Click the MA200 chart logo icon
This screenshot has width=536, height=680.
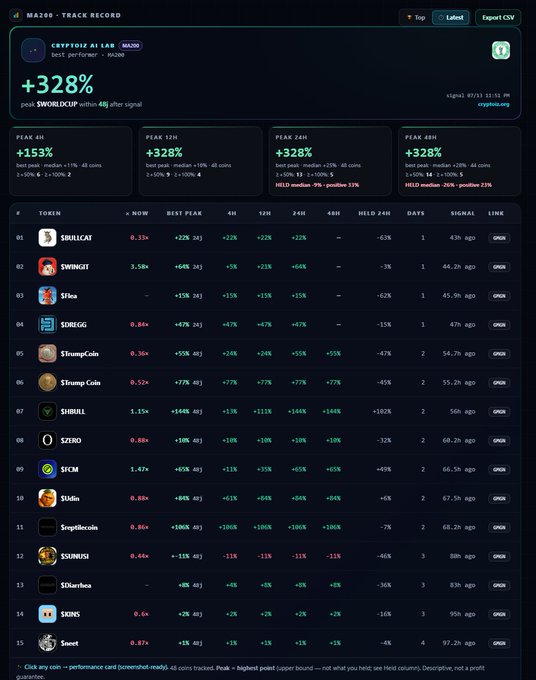[16, 15]
